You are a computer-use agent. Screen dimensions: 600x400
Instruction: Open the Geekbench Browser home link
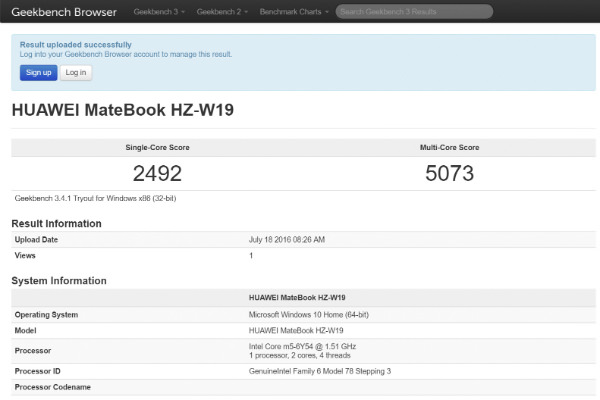click(x=64, y=12)
